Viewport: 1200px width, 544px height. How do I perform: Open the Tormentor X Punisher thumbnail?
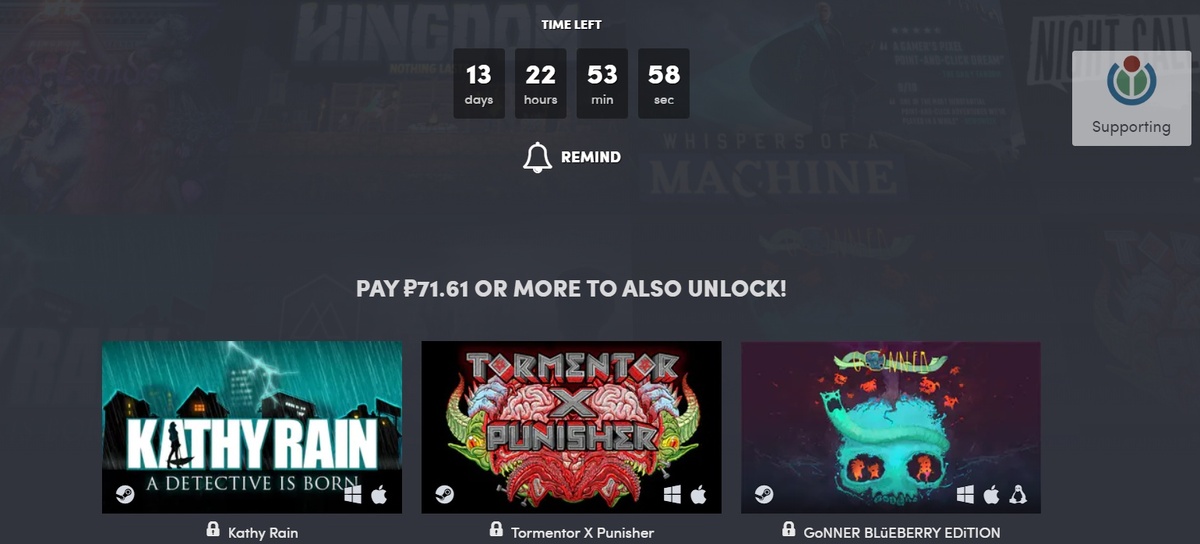tap(571, 427)
